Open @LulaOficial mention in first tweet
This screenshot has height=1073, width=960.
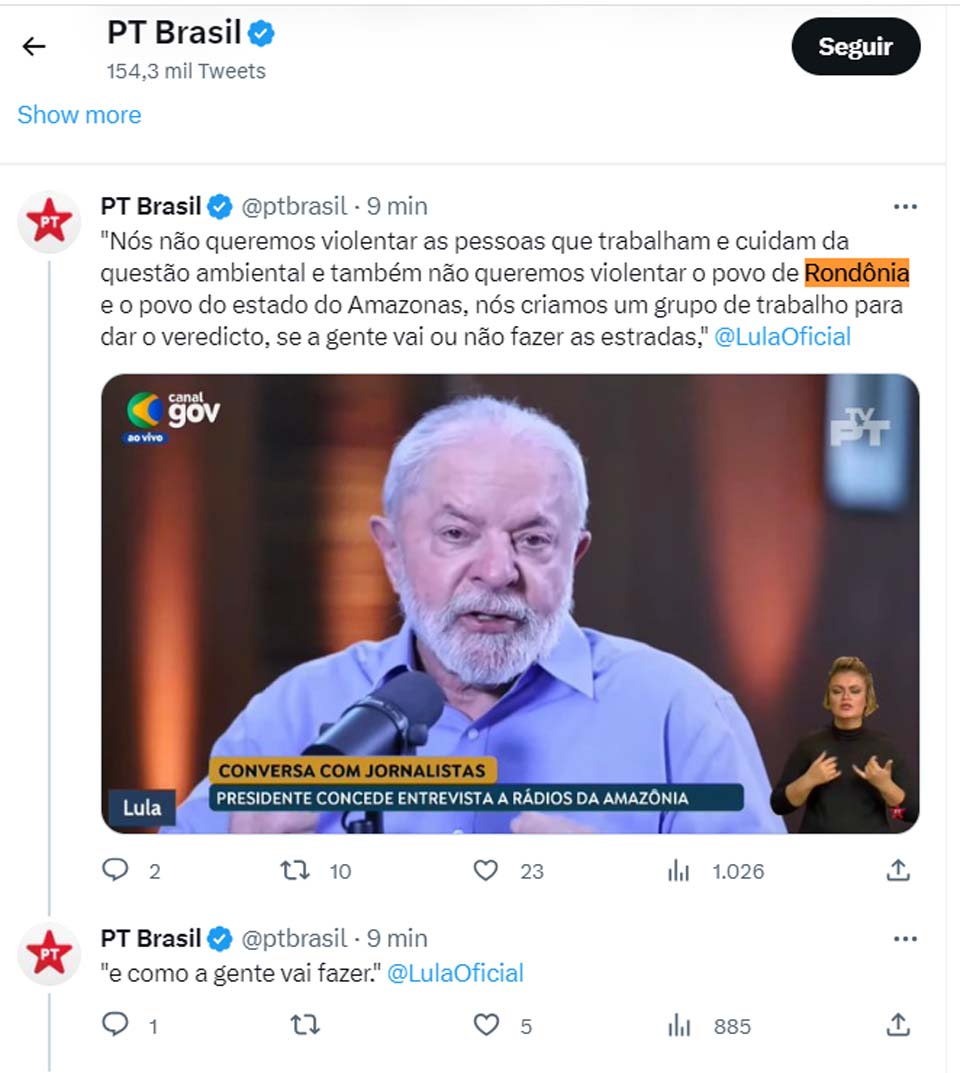[782, 337]
